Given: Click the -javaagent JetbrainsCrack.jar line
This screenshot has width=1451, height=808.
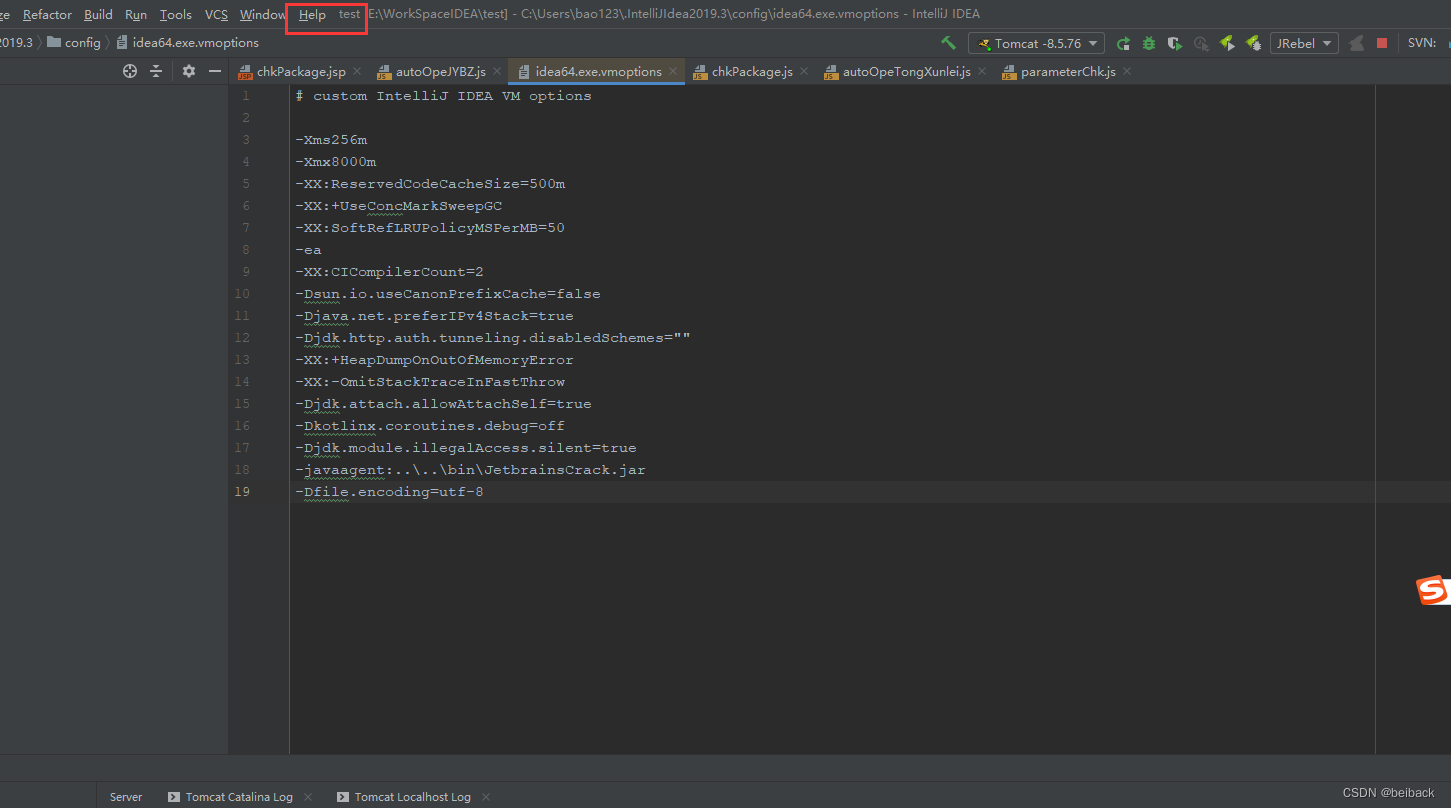Looking at the screenshot, I should click(x=470, y=470).
